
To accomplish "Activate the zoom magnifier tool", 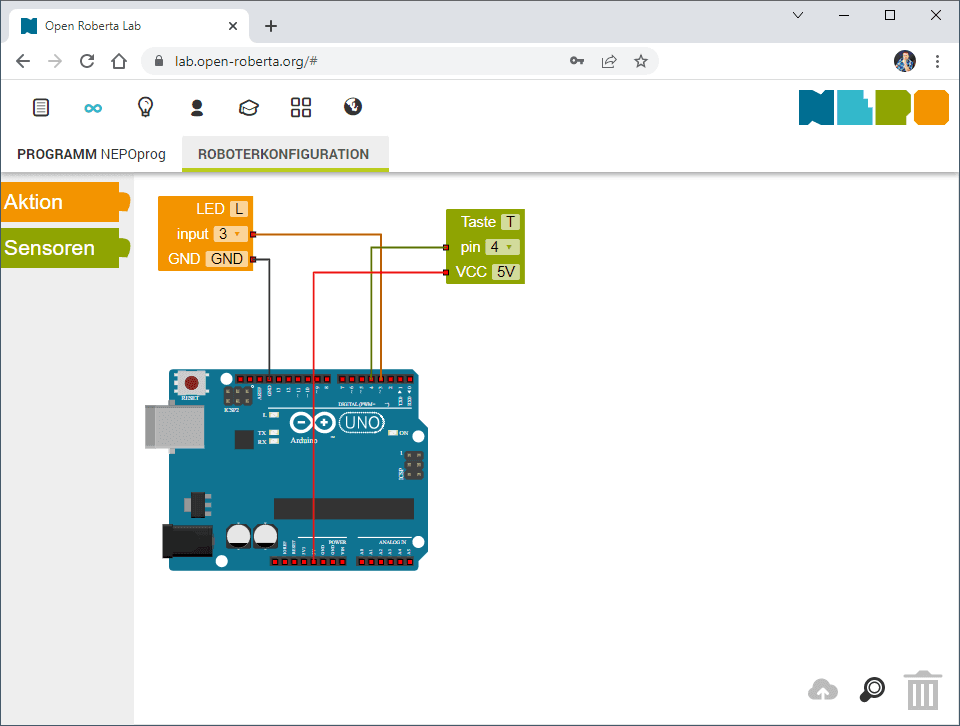I will tap(871, 689).
